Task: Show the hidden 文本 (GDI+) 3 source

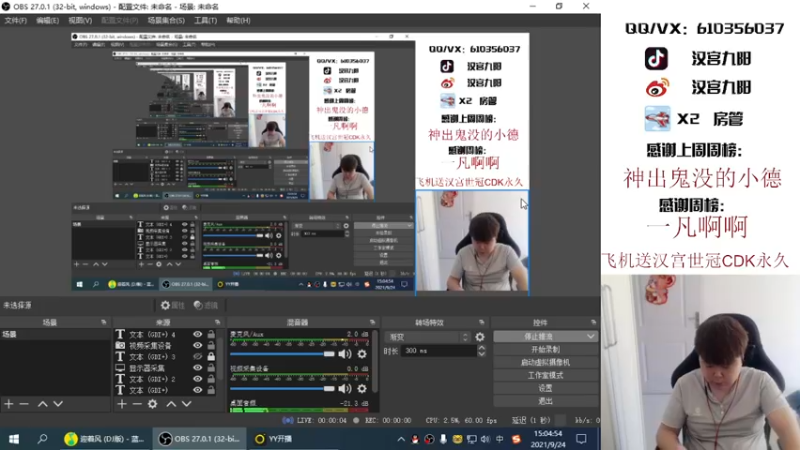Action: (x=197, y=357)
